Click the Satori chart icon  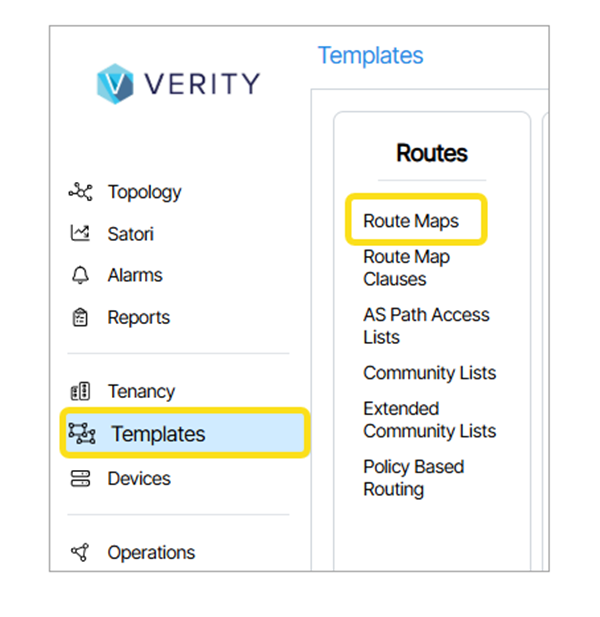click(x=80, y=234)
